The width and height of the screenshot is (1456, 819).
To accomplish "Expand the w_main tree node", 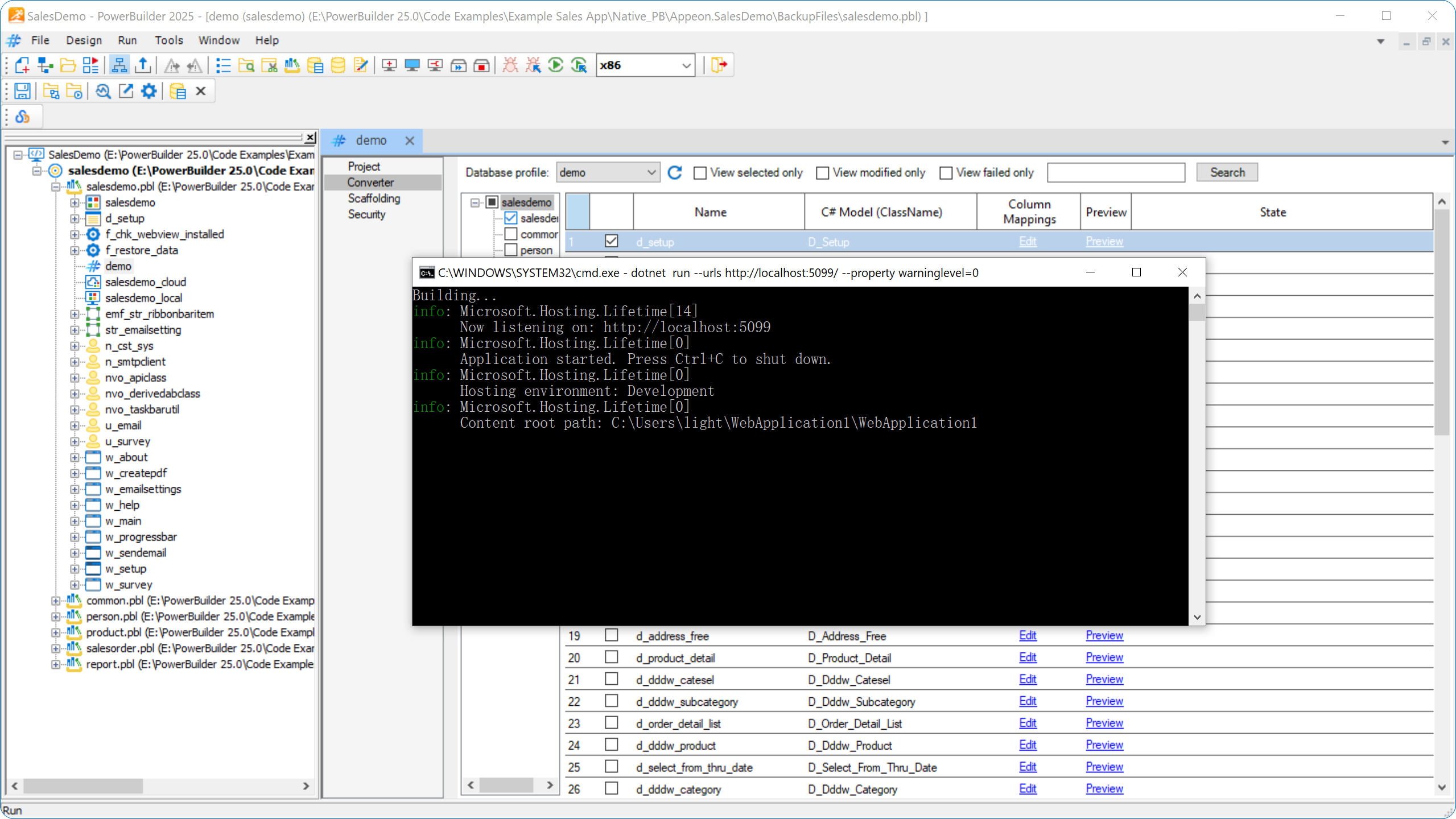I will (x=75, y=521).
